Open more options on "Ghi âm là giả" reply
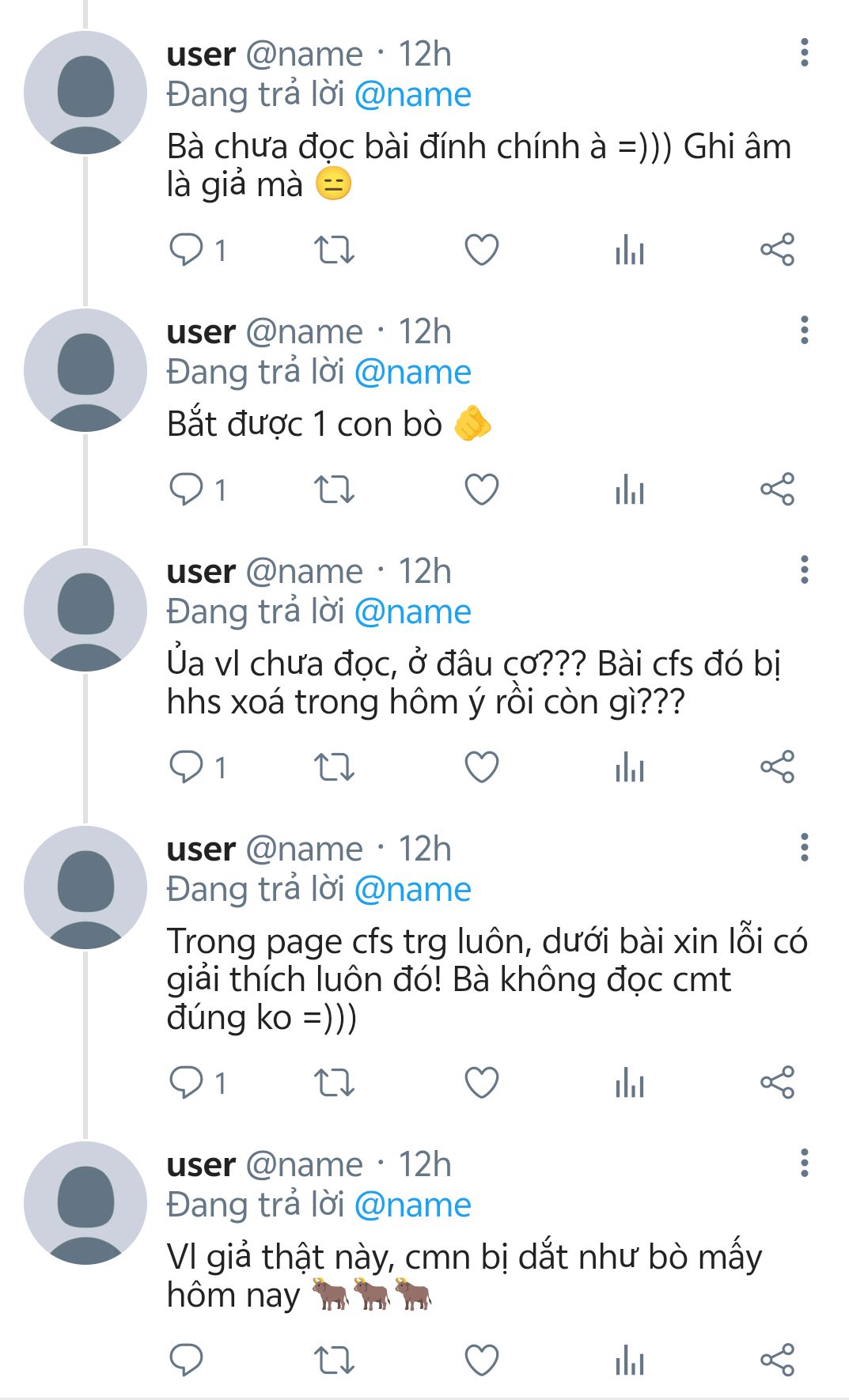 pyautogui.click(x=804, y=53)
